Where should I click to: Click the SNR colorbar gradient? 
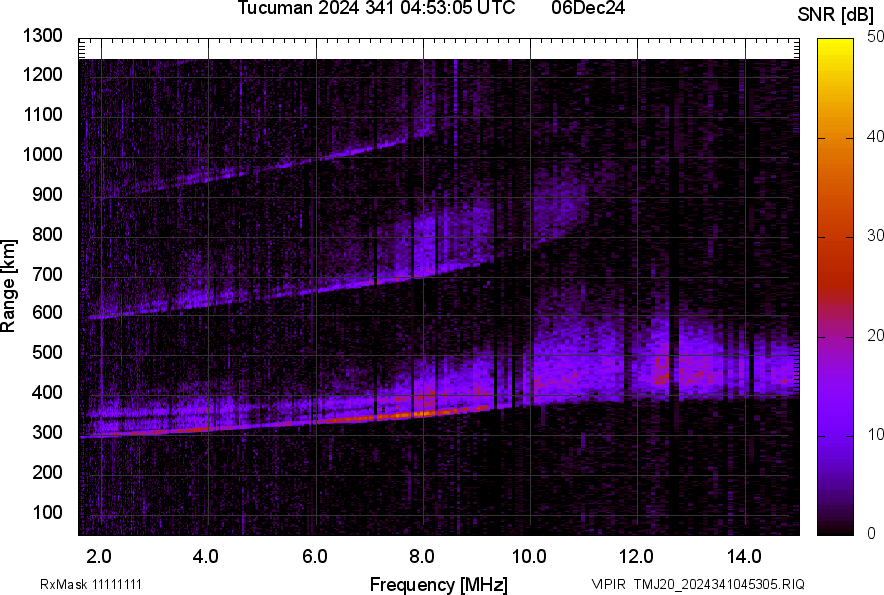click(x=835, y=287)
